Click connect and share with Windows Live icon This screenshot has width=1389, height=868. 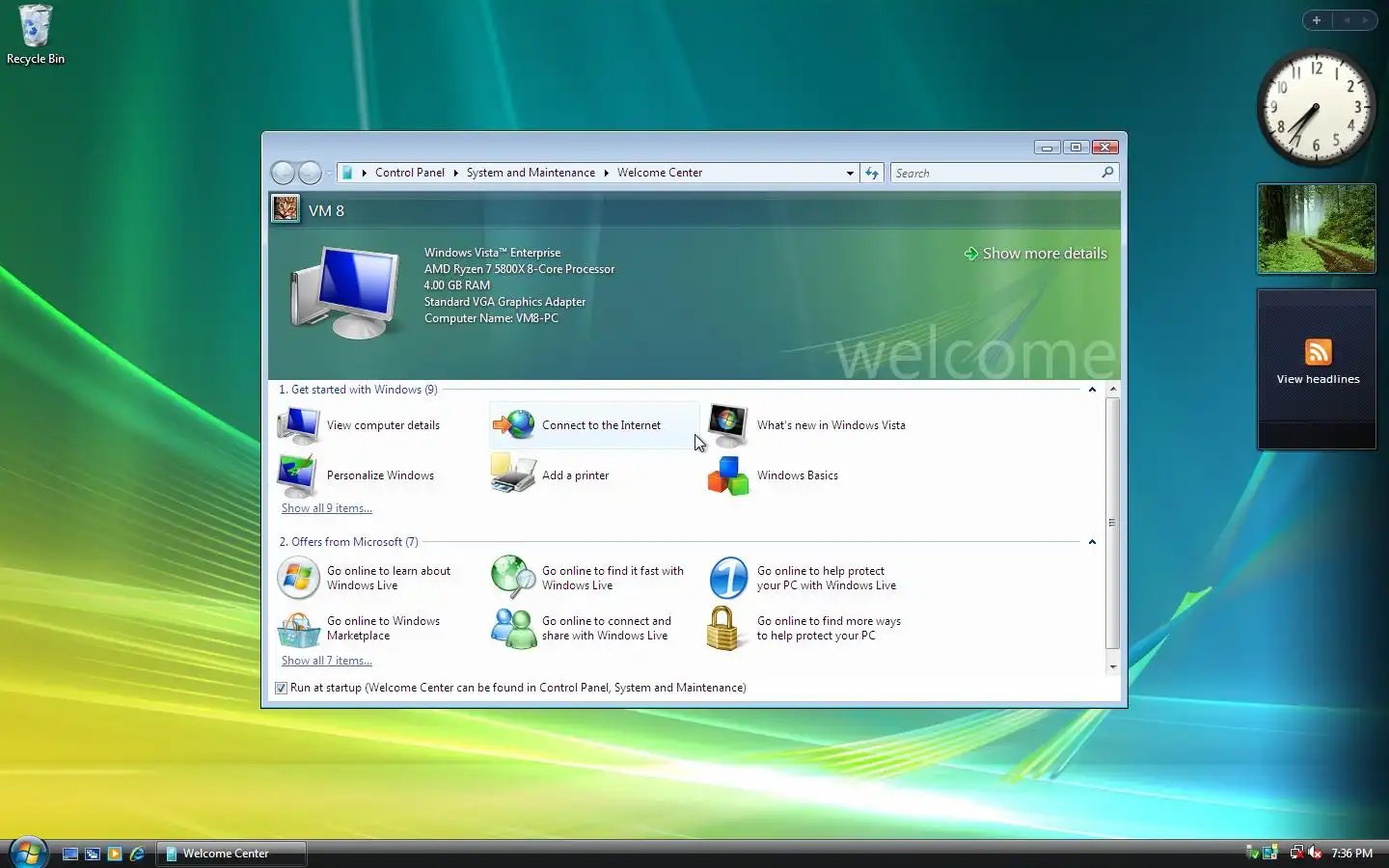click(x=513, y=629)
